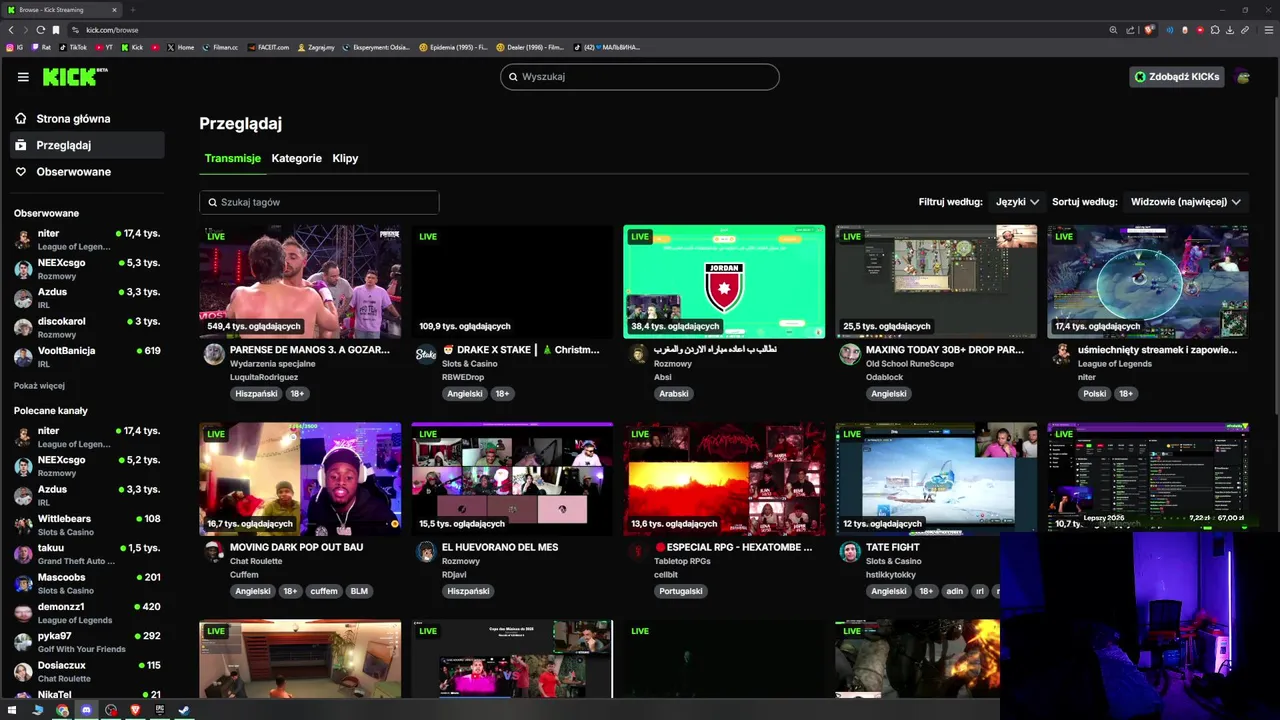Open the DRAKE X STAKE stream thumbnail
Image resolution: width=1280 pixels, height=720 pixels.
coord(512,282)
